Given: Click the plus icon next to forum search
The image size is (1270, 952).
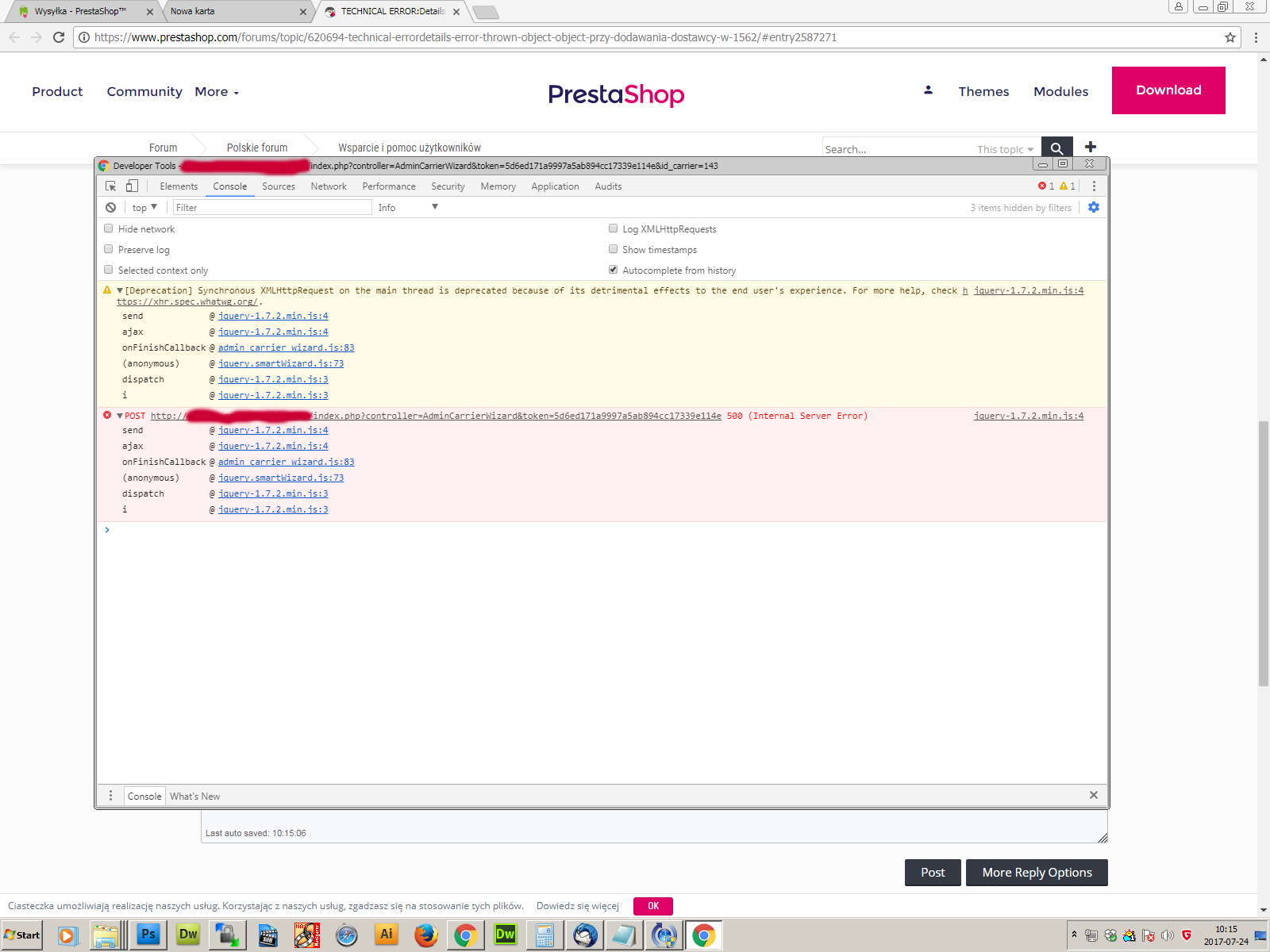Looking at the screenshot, I should [1091, 147].
